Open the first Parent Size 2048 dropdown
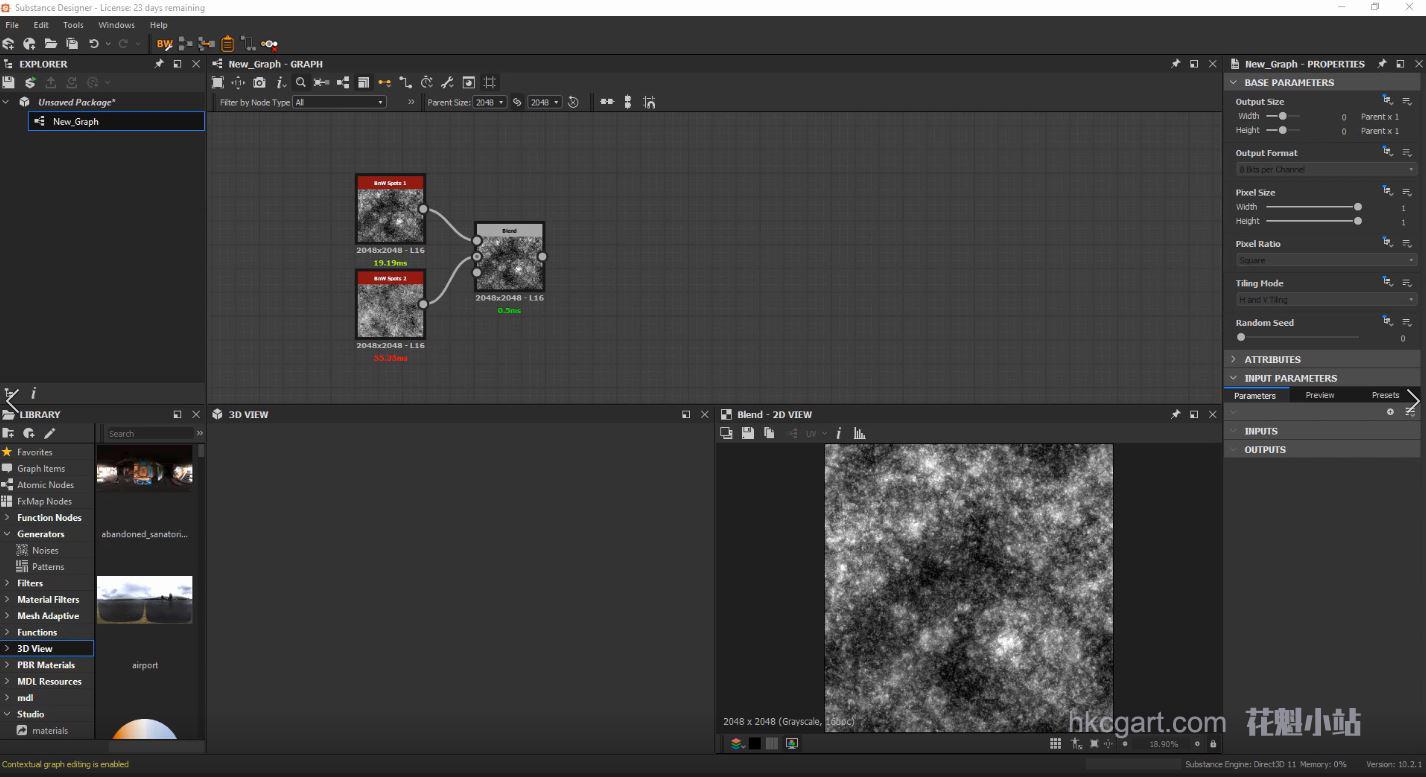This screenshot has height=777, width=1426. pyautogui.click(x=490, y=102)
